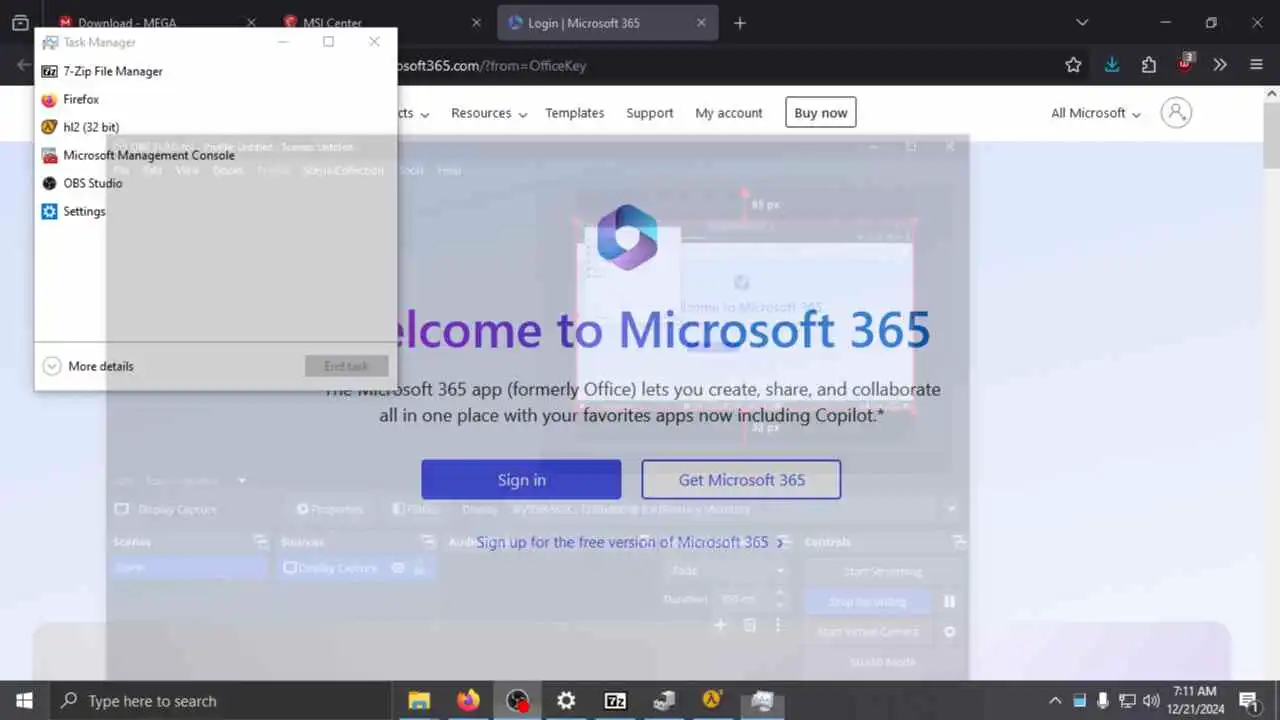Open the Windows Start menu
This screenshot has width=1280, height=720.
(24, 700)
